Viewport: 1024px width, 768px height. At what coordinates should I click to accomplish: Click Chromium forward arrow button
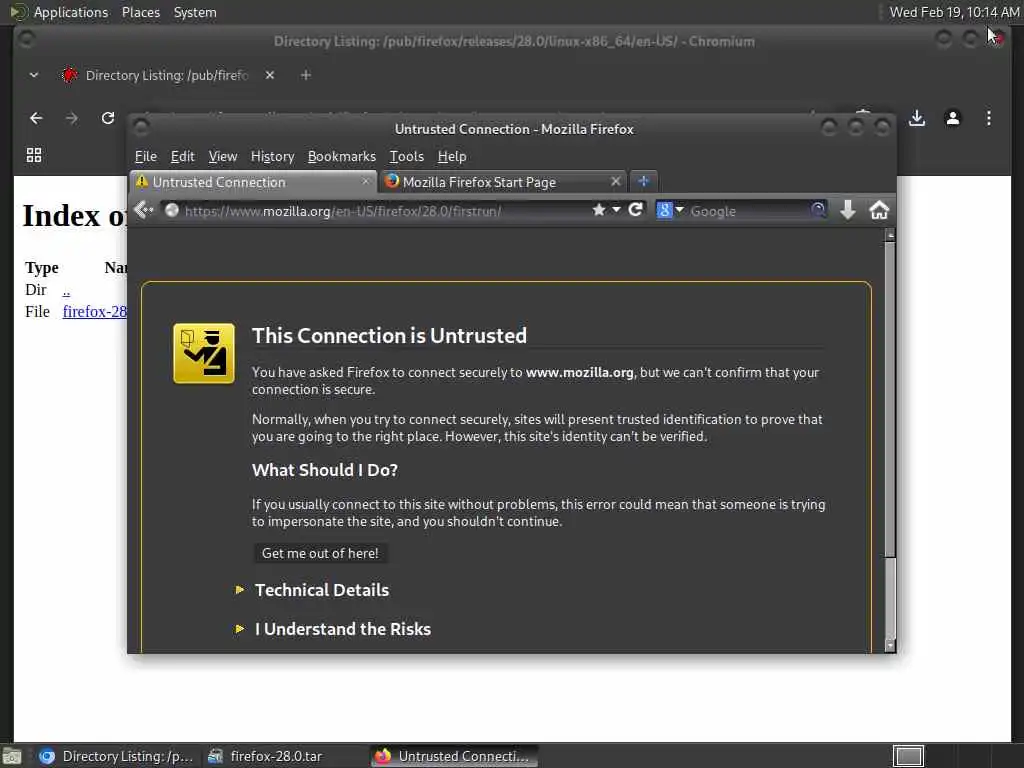[x=72, y=118]
